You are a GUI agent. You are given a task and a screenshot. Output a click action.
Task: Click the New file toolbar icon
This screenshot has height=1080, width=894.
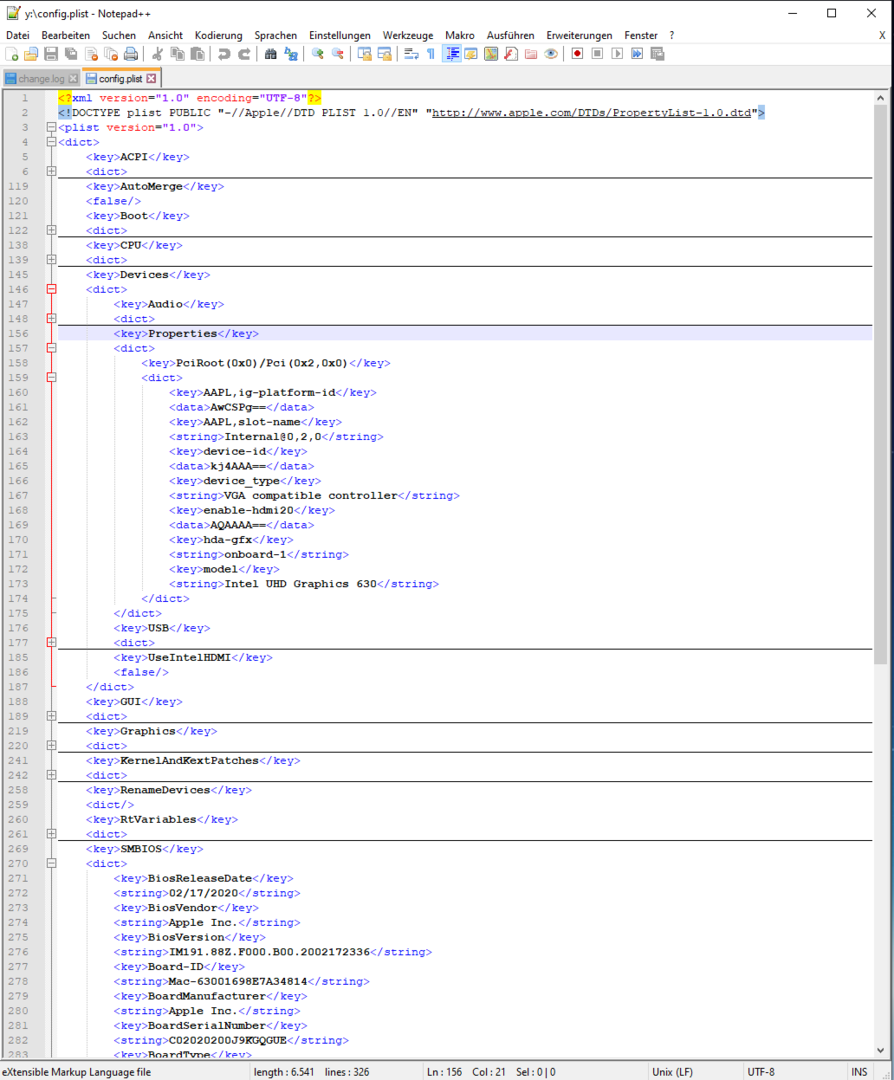click(12, 54)
